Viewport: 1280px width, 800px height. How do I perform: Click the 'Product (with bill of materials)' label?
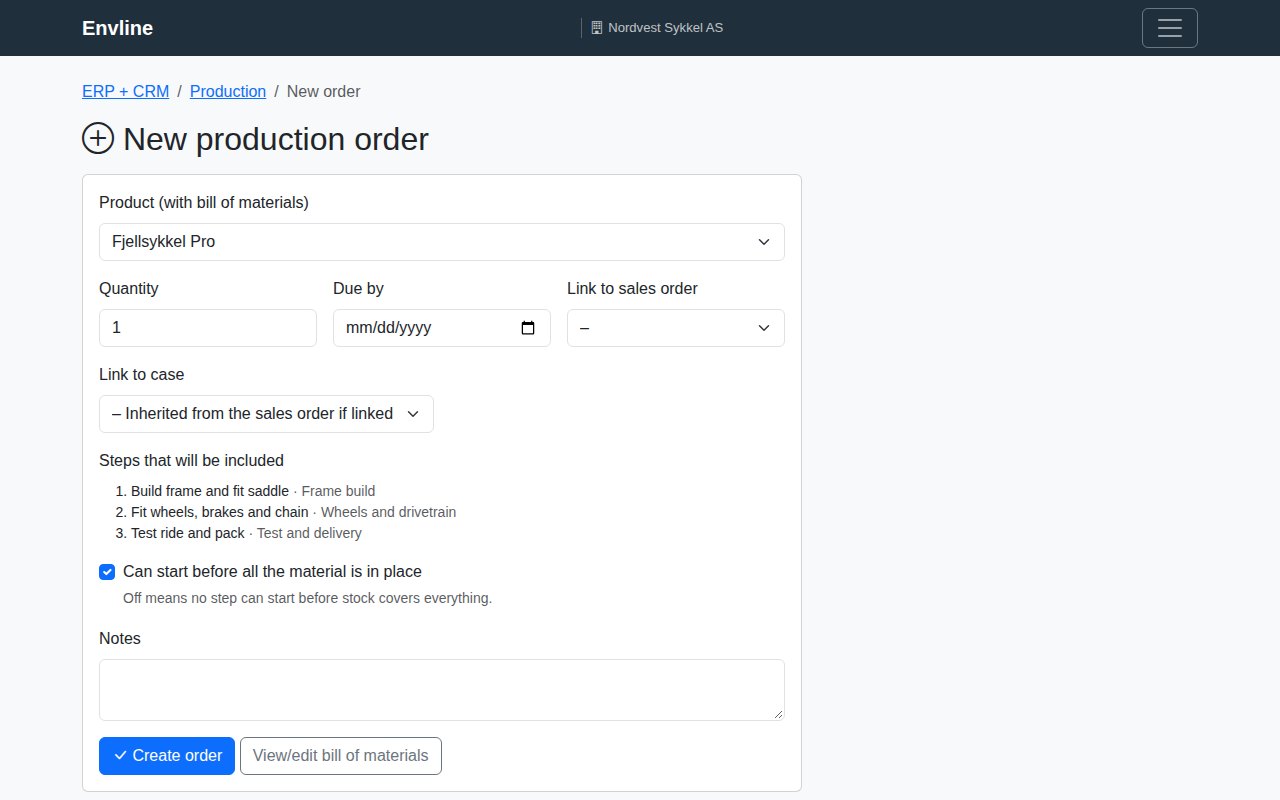(204, 202)
